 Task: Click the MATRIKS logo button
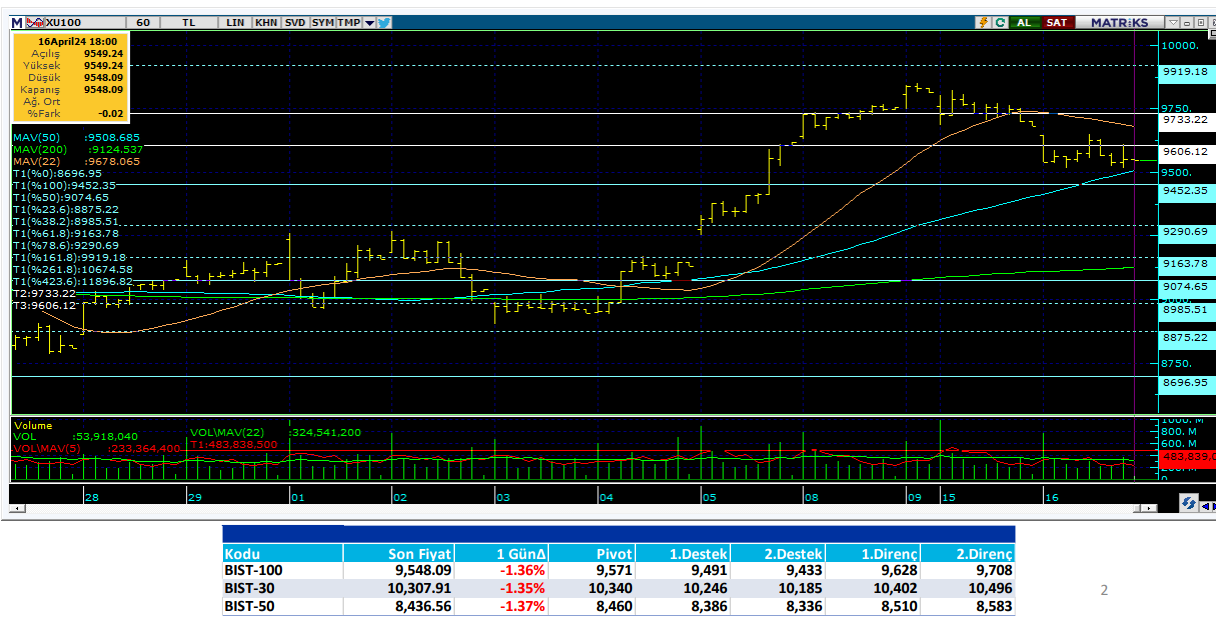click(1119, 22)
